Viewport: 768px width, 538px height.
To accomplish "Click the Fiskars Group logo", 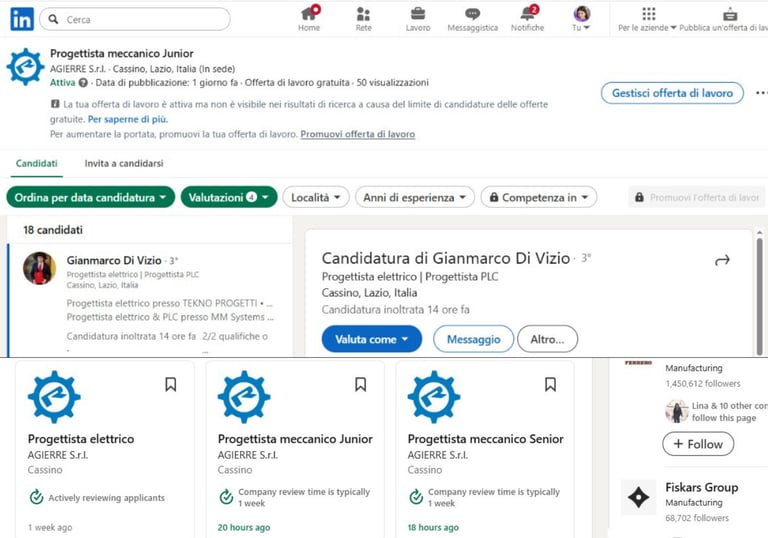I will coord(639,497).
